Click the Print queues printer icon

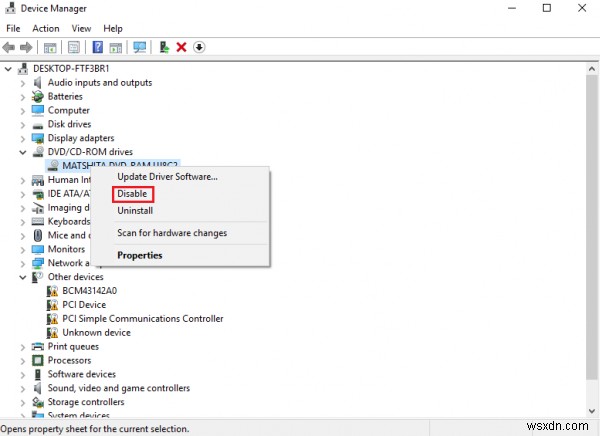click(38, 347)
